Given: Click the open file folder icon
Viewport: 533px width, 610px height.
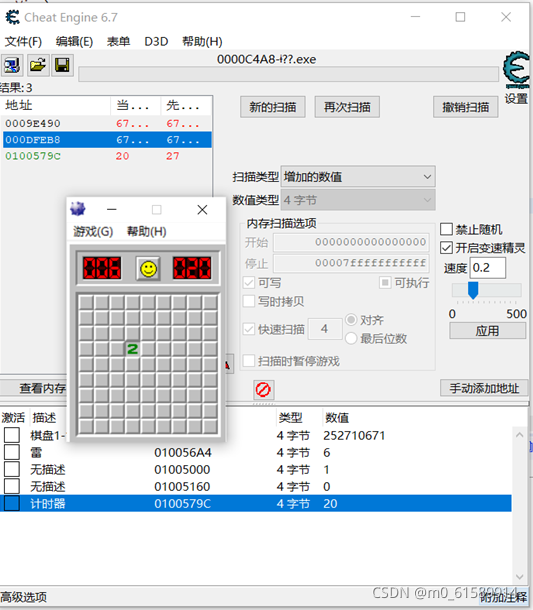Looking at the screenshot, I should [x=38, y=65].
